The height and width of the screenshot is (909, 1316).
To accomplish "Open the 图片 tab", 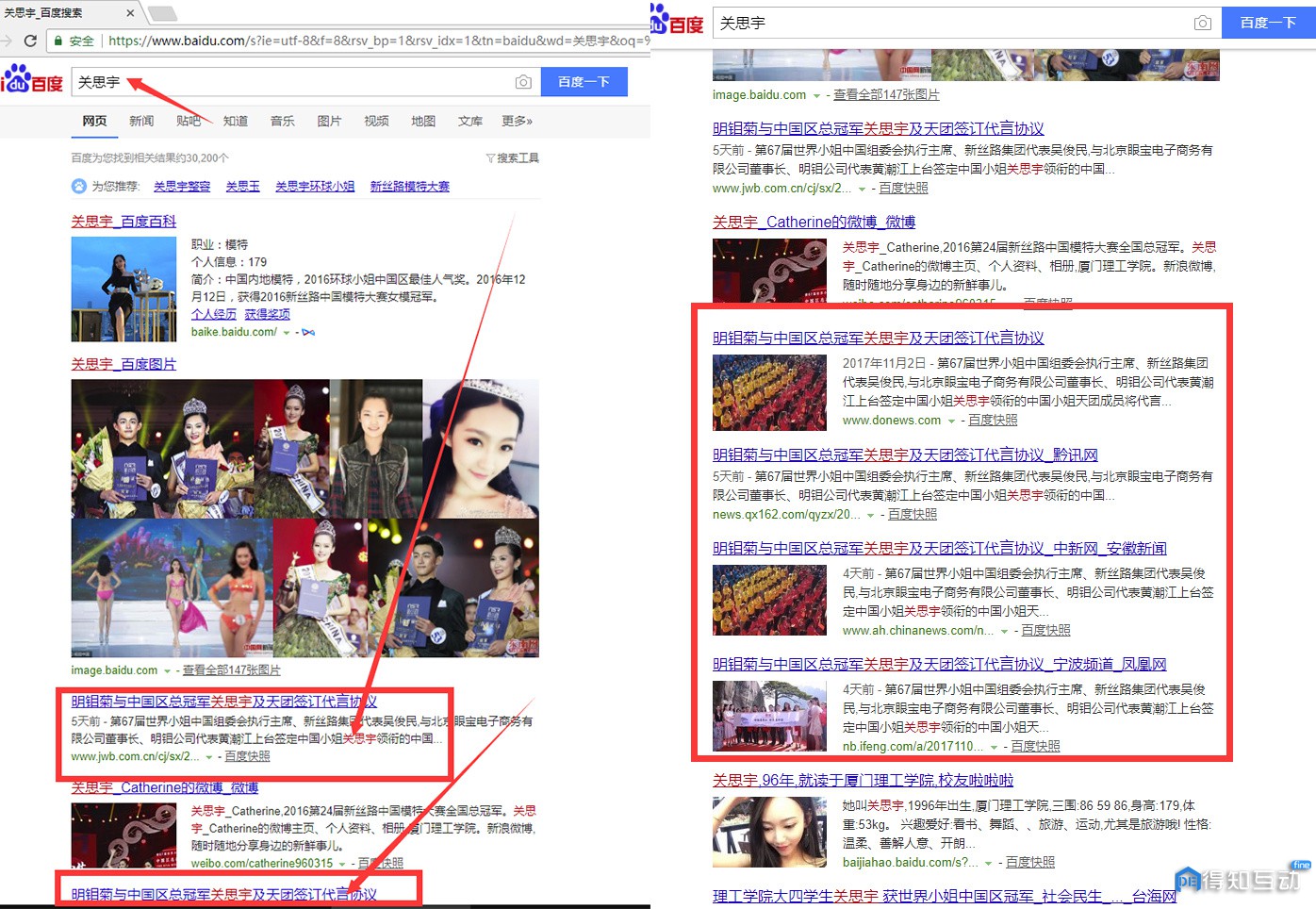I will tap(329, 121).
